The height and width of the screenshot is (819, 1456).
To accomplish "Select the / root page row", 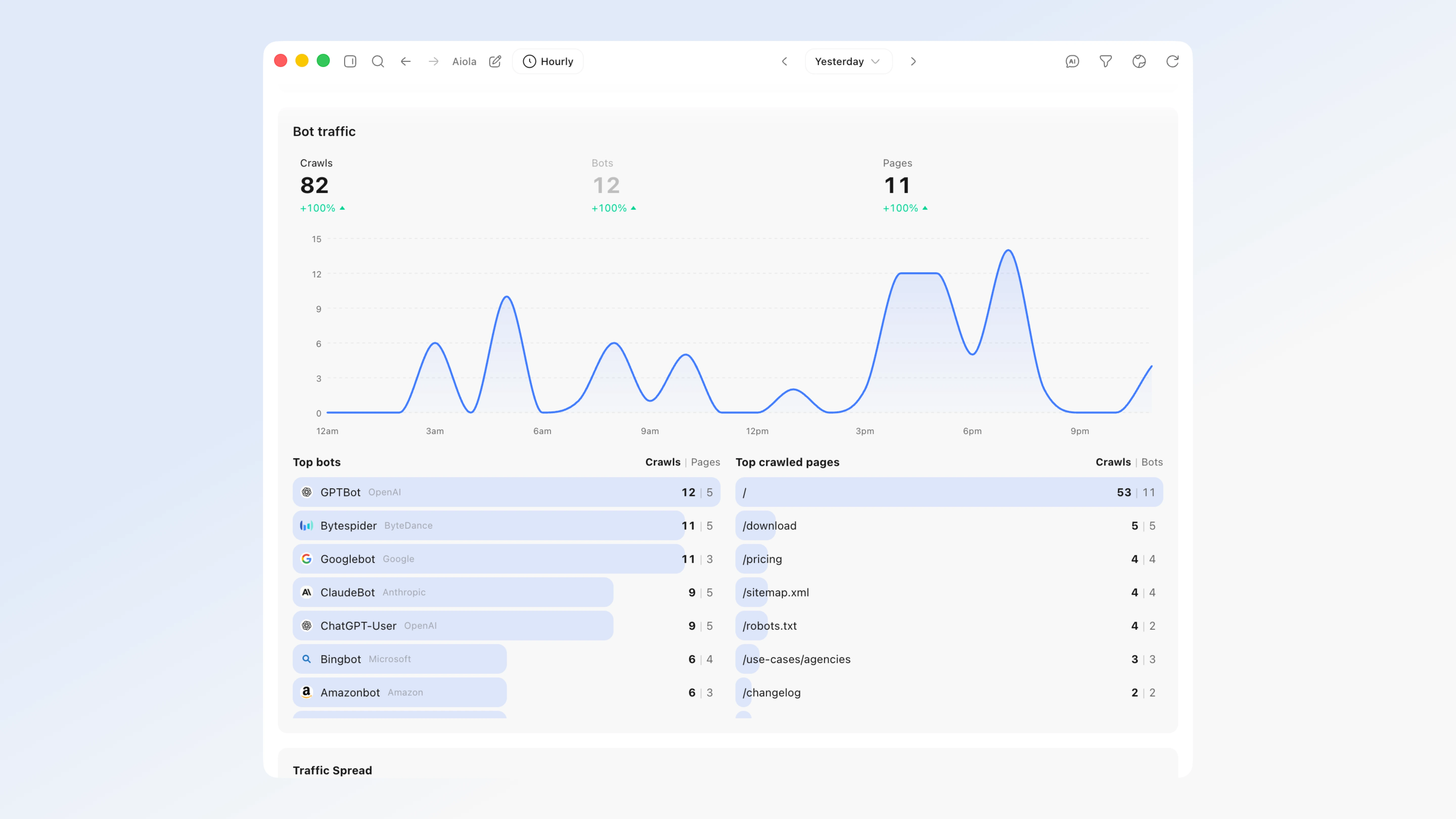I will 949,492.
